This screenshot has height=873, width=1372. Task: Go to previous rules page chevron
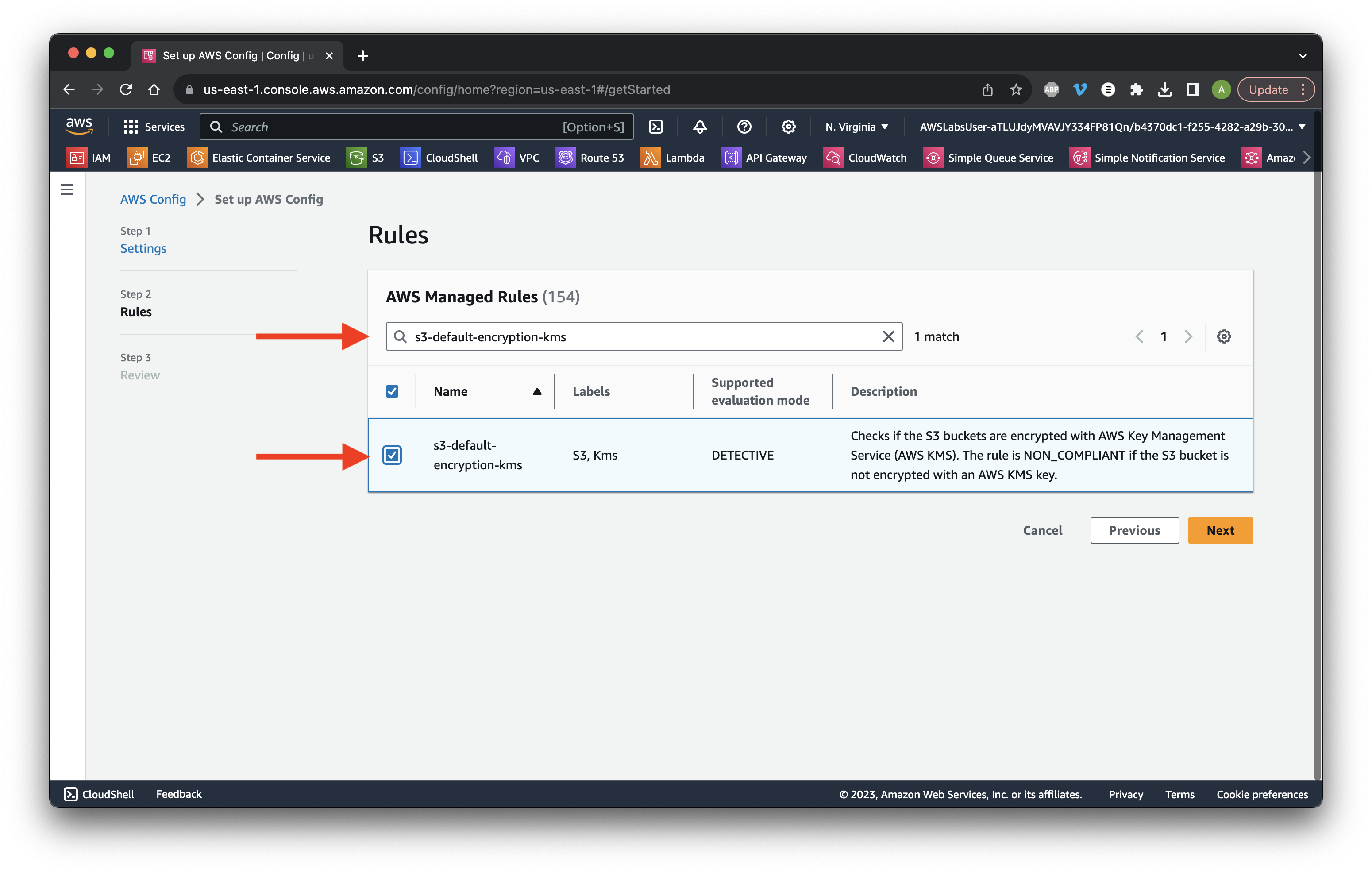(x=1140, y=337)
